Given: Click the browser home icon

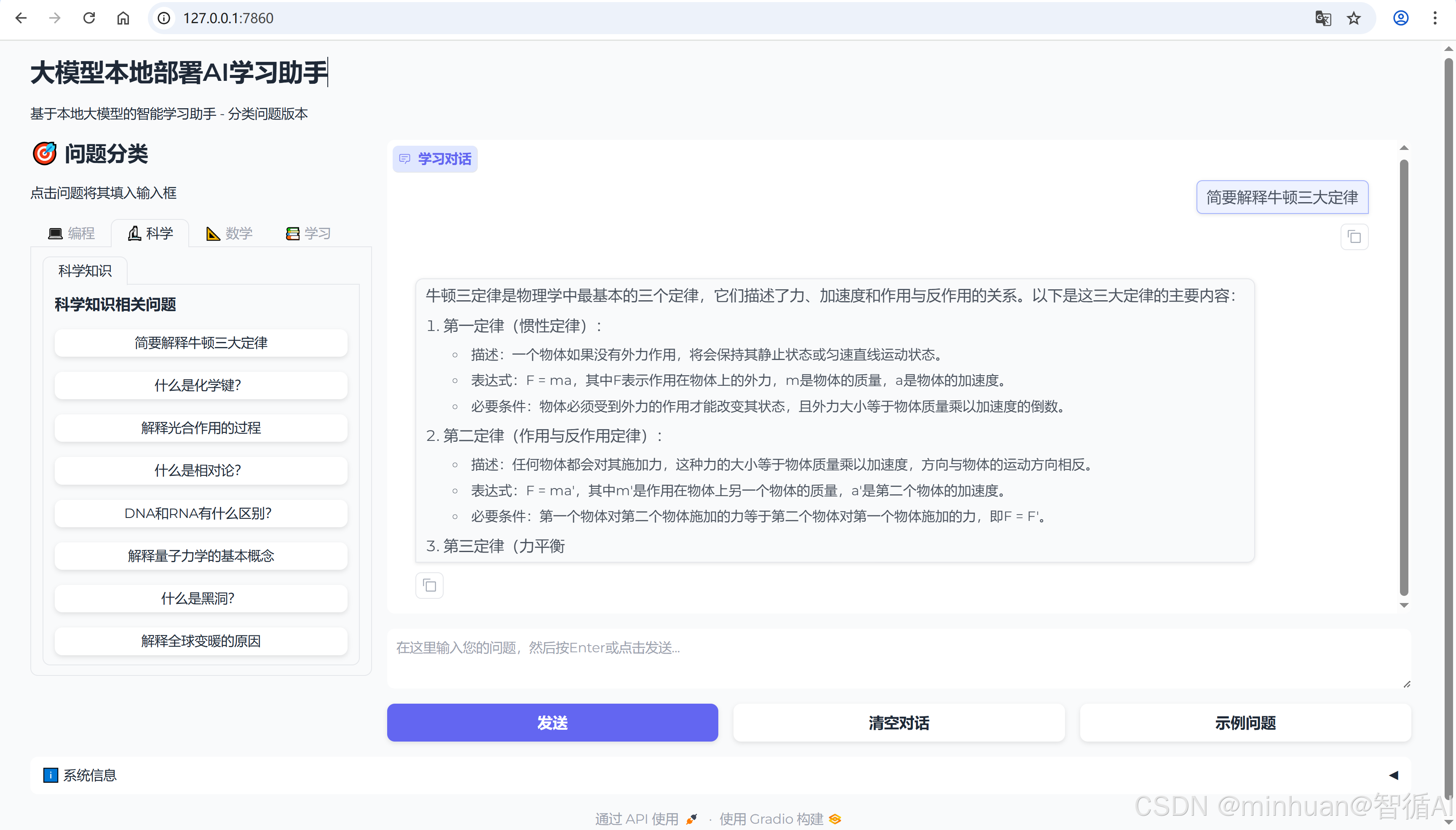Looking at the screenshot, I should pos(123,18).
